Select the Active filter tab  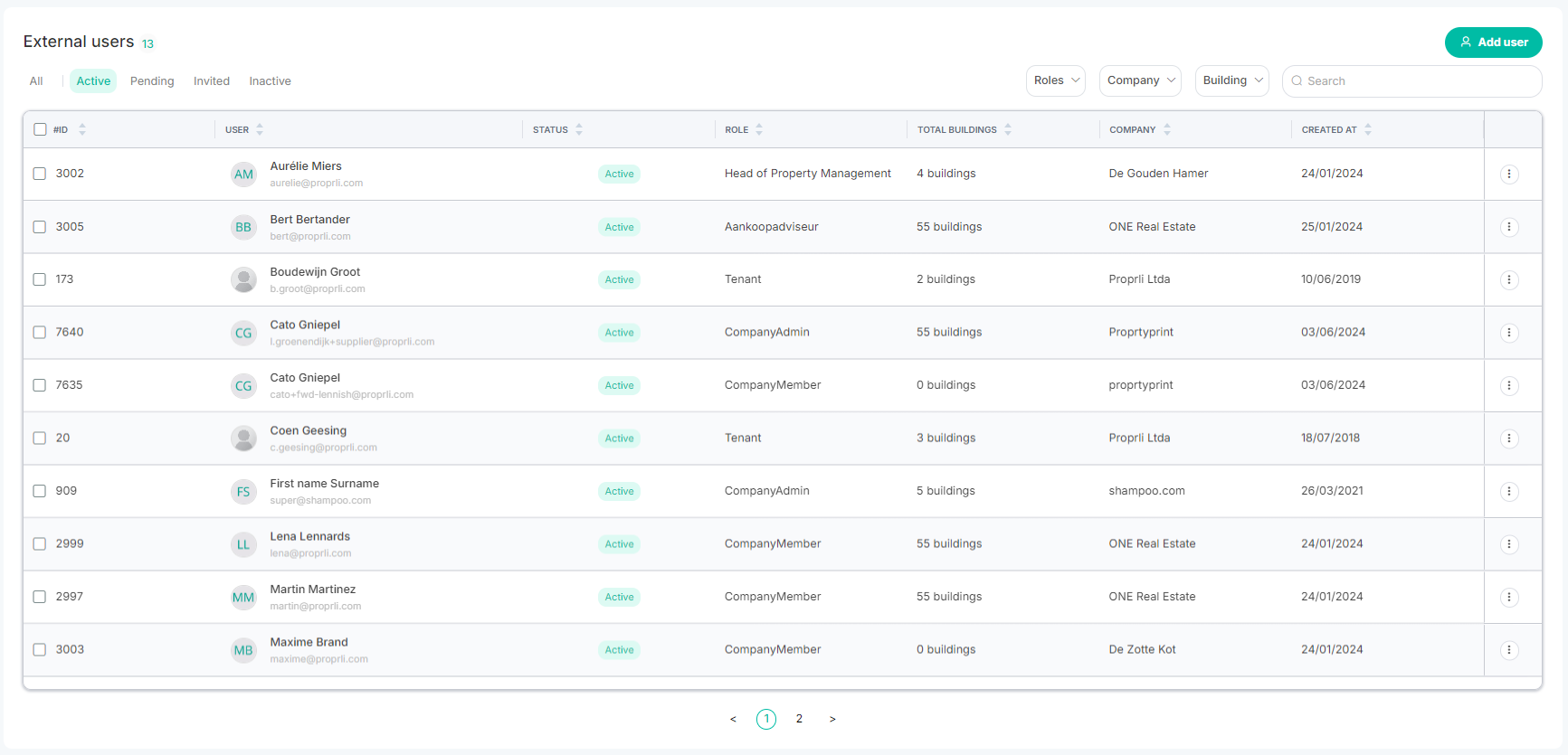pyautogui.click(x=93, y=81)
